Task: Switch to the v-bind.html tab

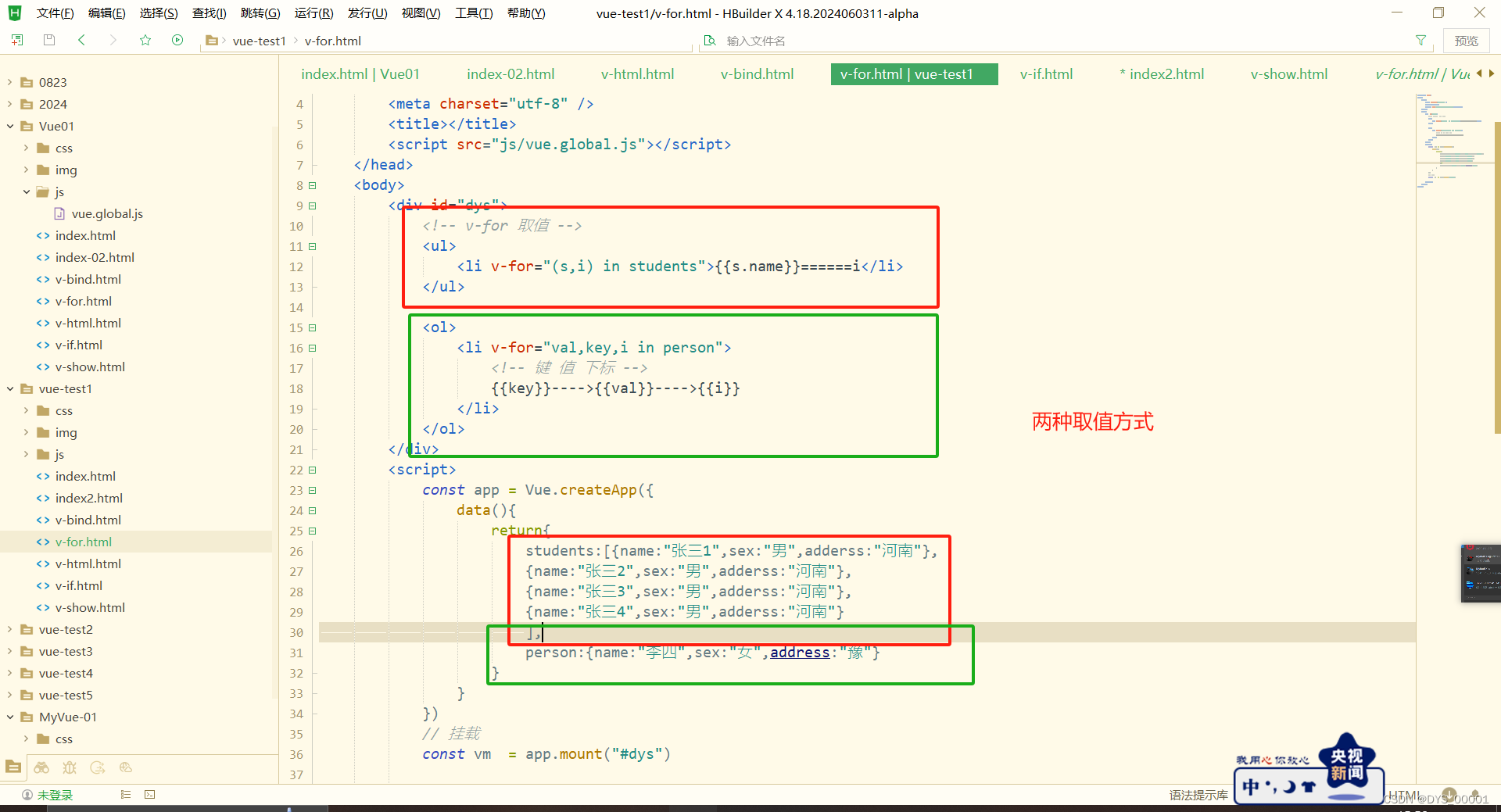Action: 757,74
